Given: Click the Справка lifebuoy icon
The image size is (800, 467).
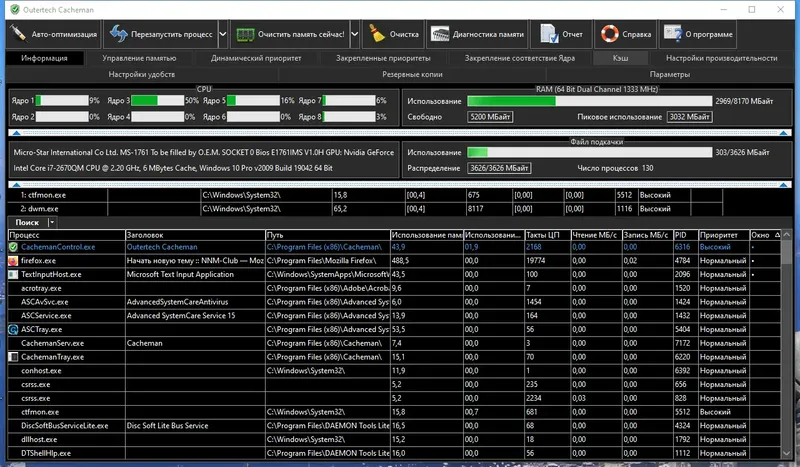Looking at the screenshot, I should pyautogui.click(x=609, y=34).
